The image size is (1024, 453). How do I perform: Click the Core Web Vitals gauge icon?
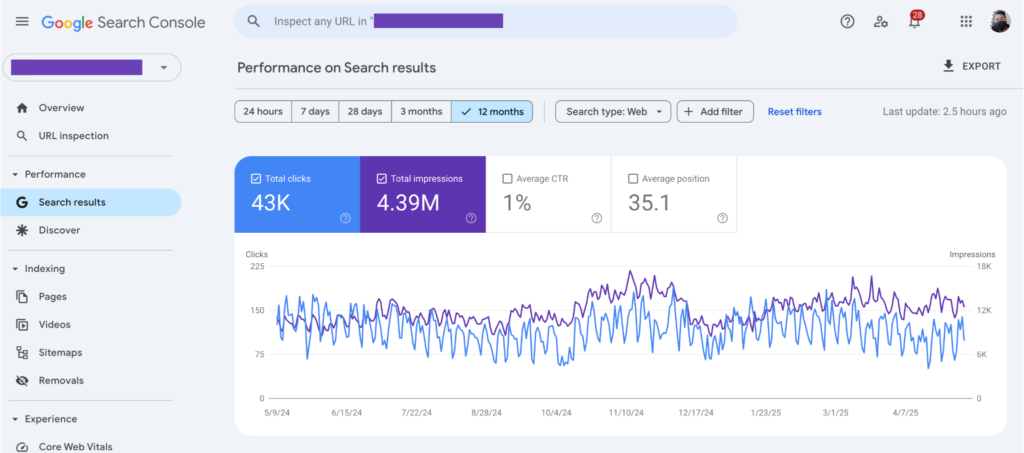(x=22, y=447)
